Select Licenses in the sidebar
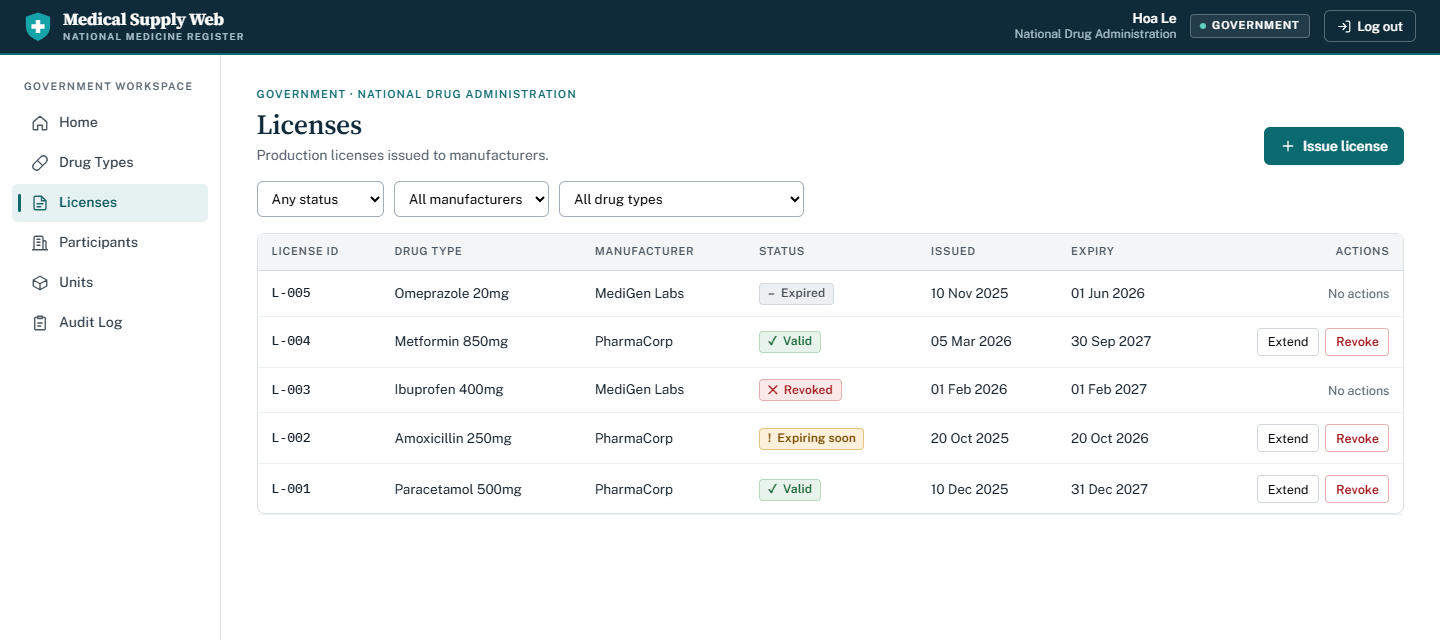Viewport: 1440px width, 640px height. pos(110,202)
